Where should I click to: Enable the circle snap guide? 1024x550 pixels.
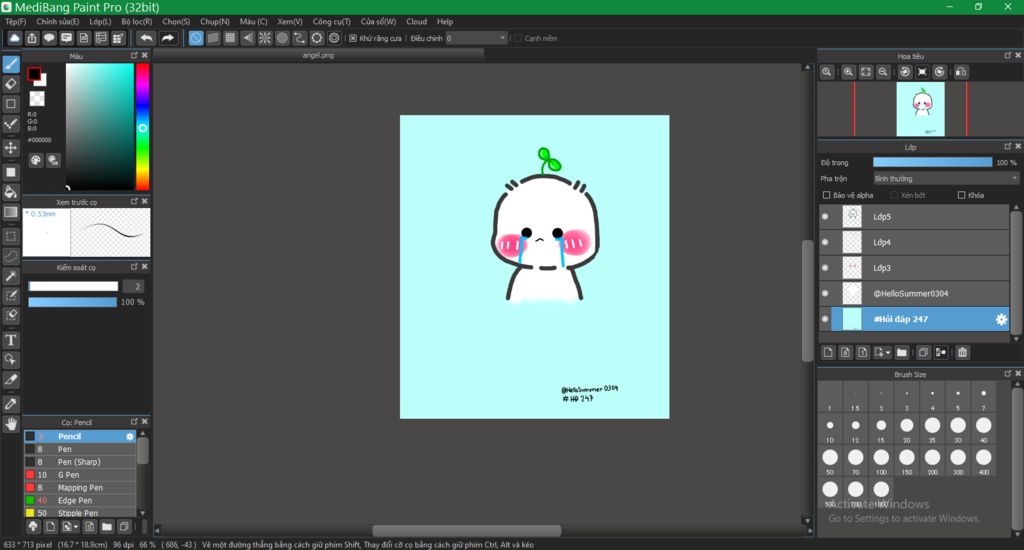tap(282, 39)
